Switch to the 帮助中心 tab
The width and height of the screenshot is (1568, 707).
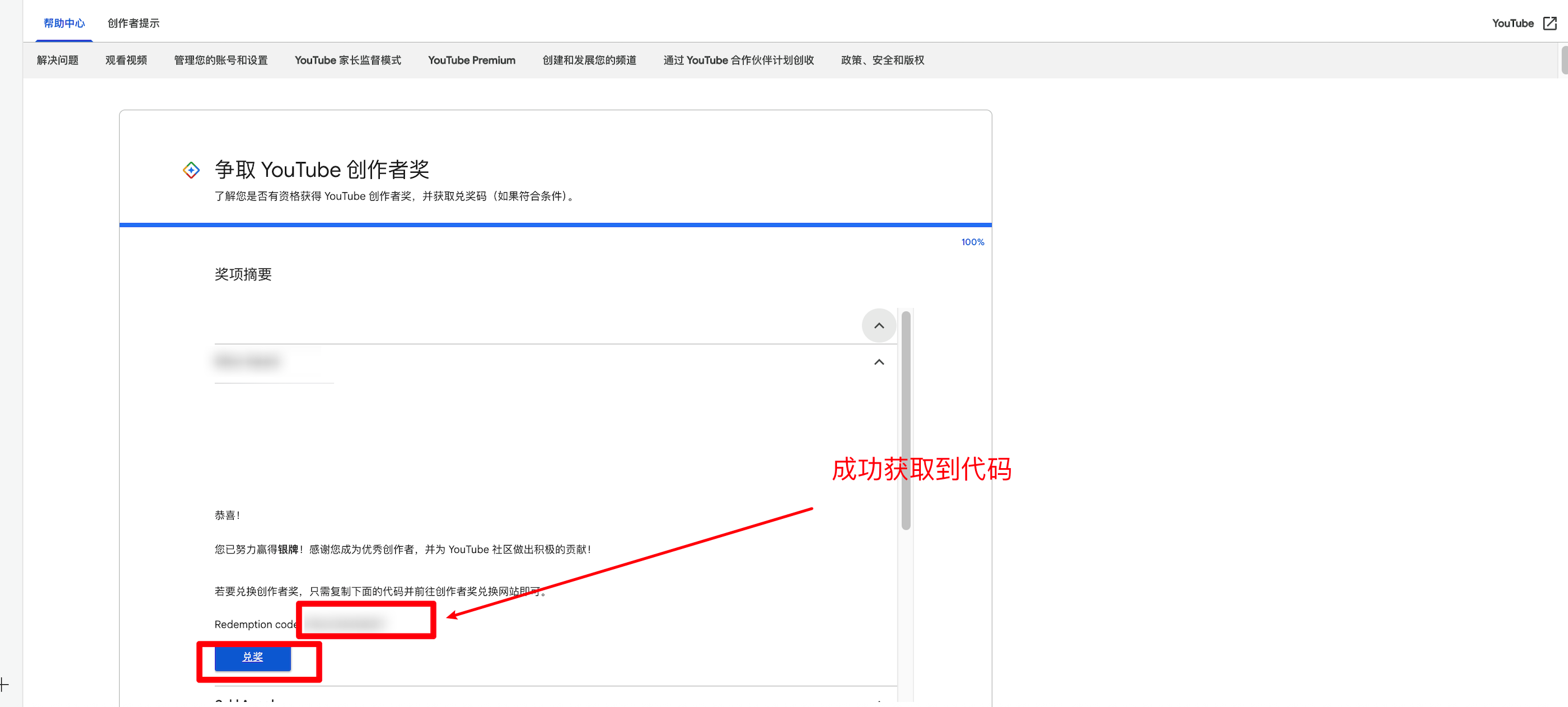coord(64,23)
